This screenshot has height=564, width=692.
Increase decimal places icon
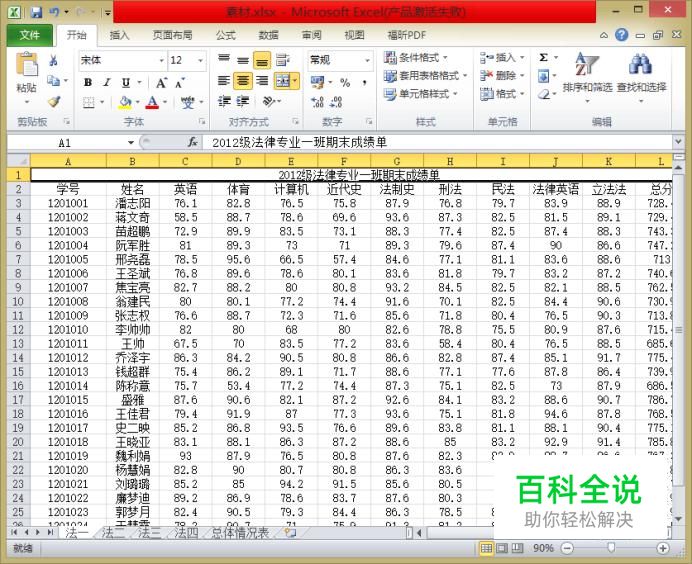click(x=317, y=102)
